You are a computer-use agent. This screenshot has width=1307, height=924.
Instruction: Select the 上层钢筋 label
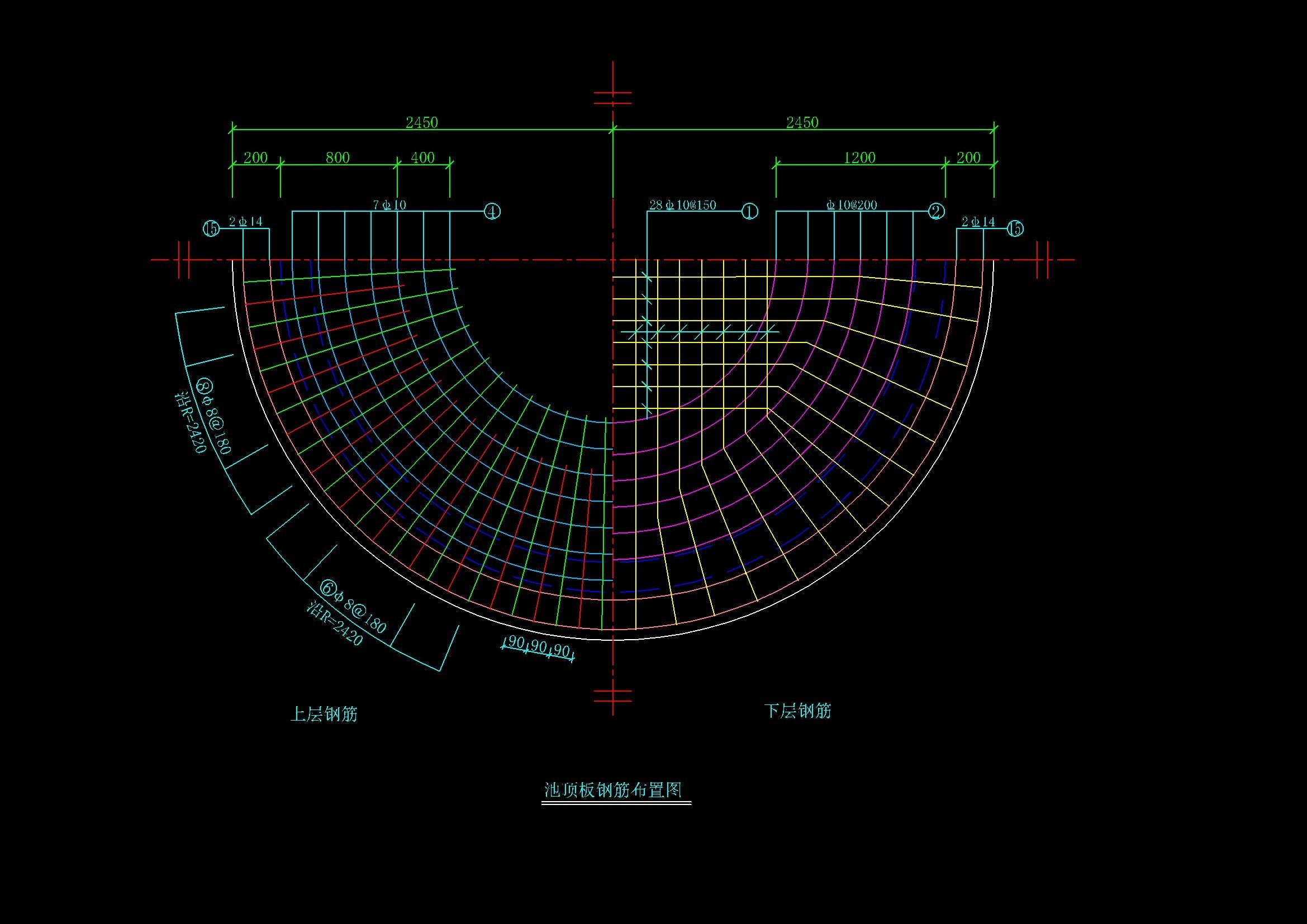point(324,714)
